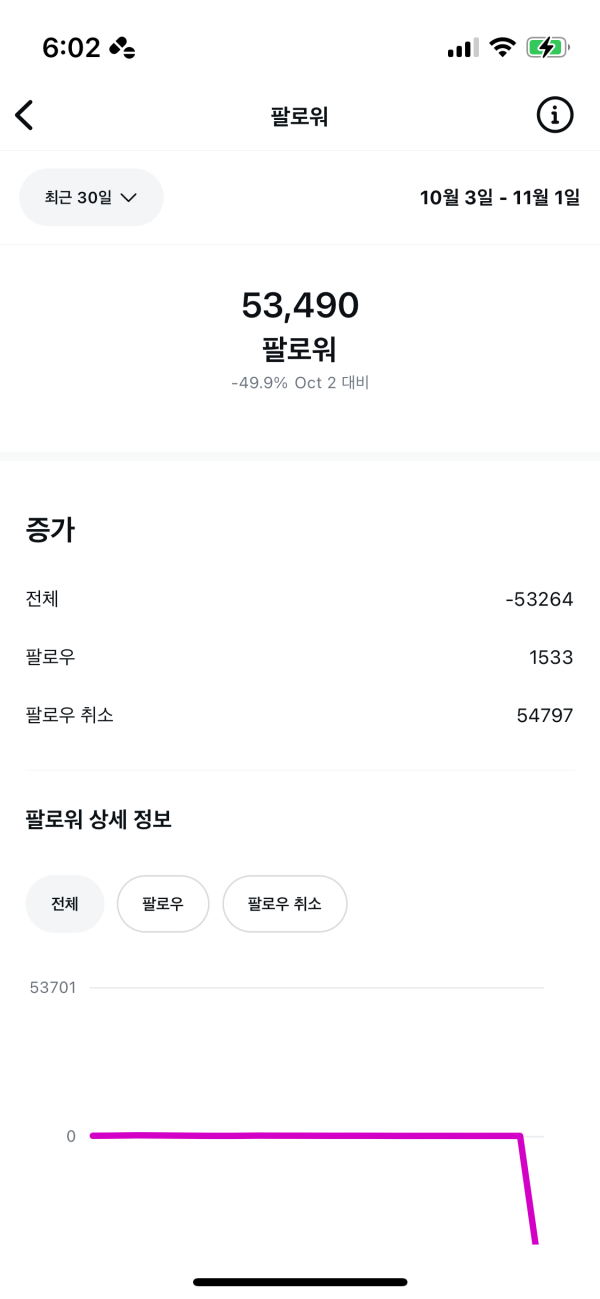Tap the 10월 3일 - 11월 1일 date range
Image resolution: width=600 pixels, height=1299 pixels.
tap(499, 197)
